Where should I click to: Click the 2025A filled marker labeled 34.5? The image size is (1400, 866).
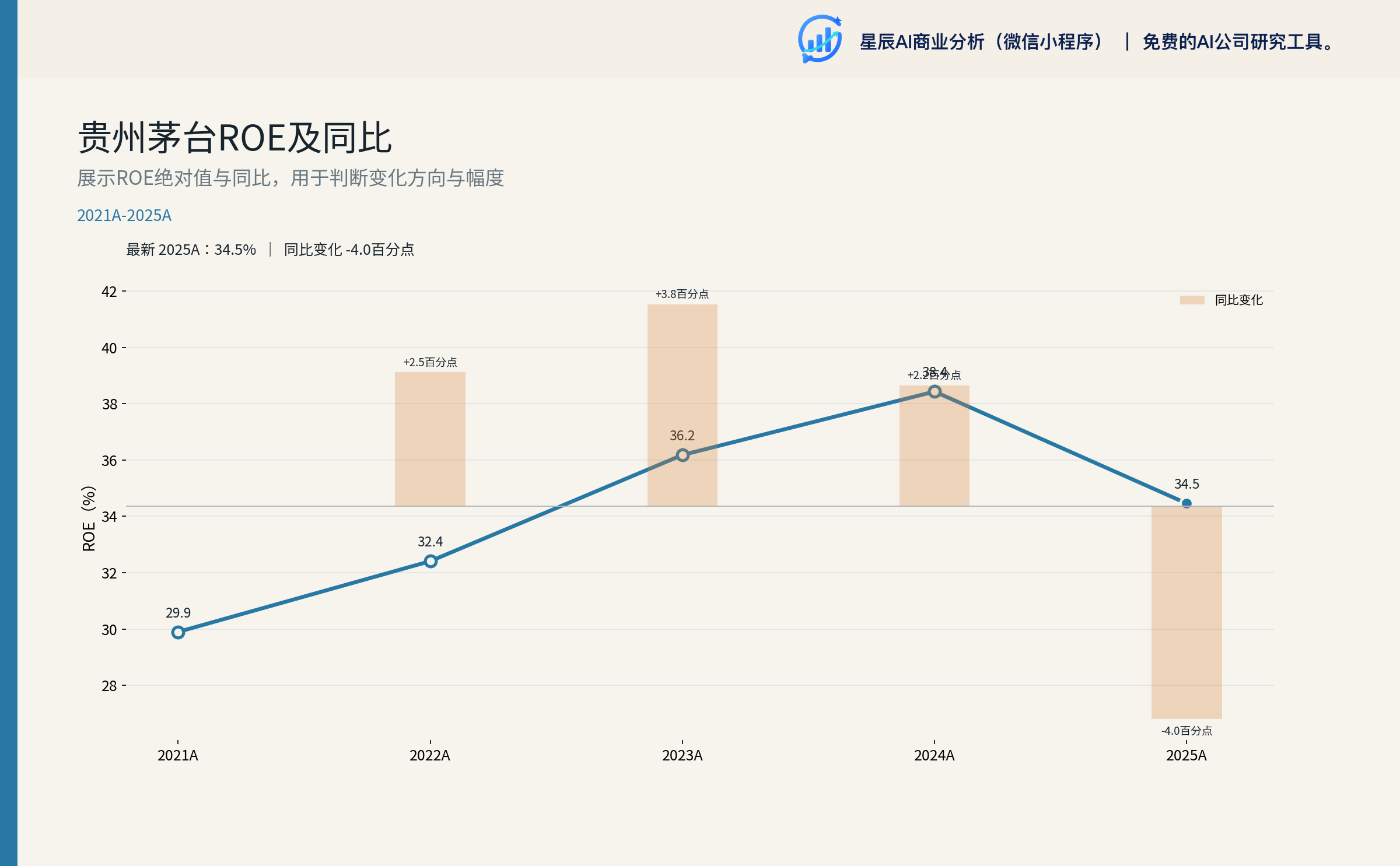[x=1186, y=503]
